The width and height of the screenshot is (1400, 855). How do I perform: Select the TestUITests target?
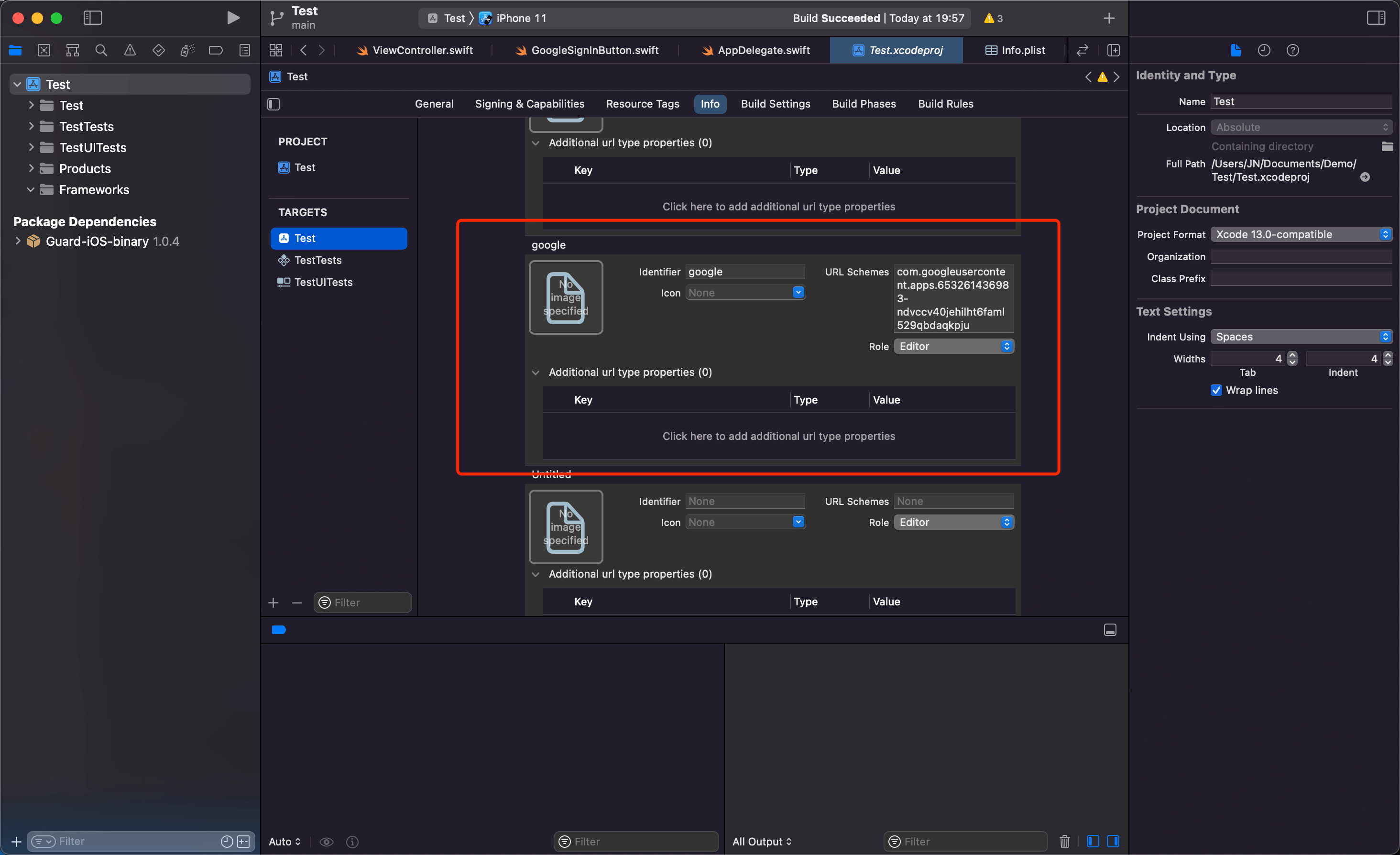(323, 282)
